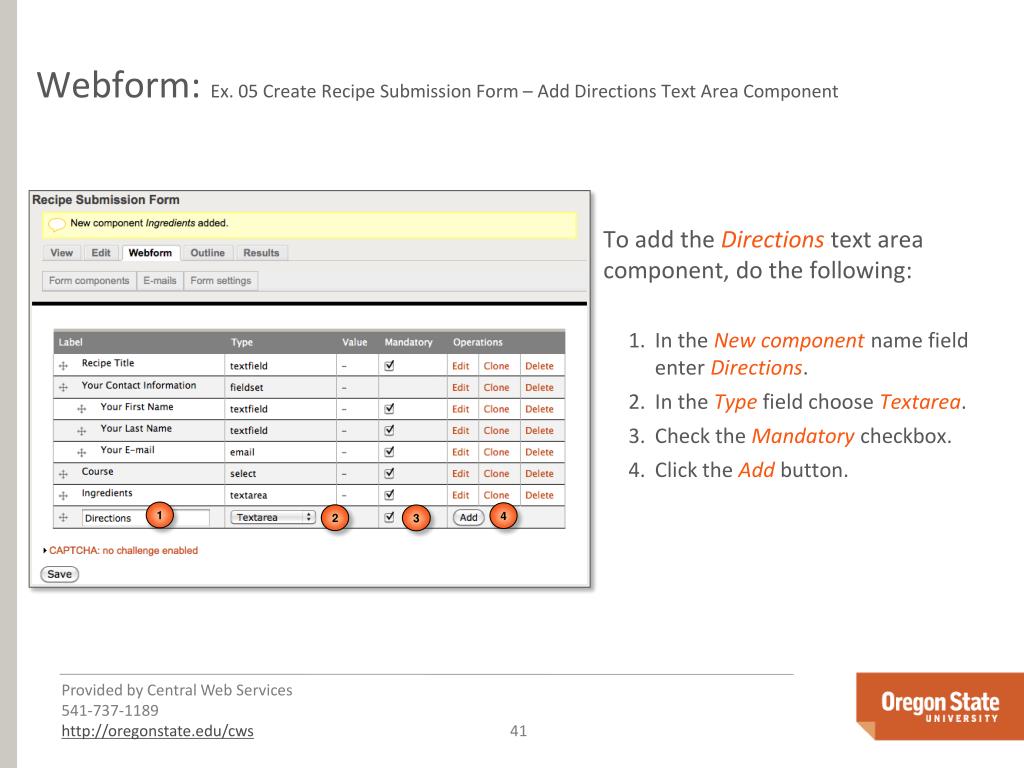The image size is (1024, 768).
Task: Click drag handle beside Your First Name
Action: pos(82,409)
